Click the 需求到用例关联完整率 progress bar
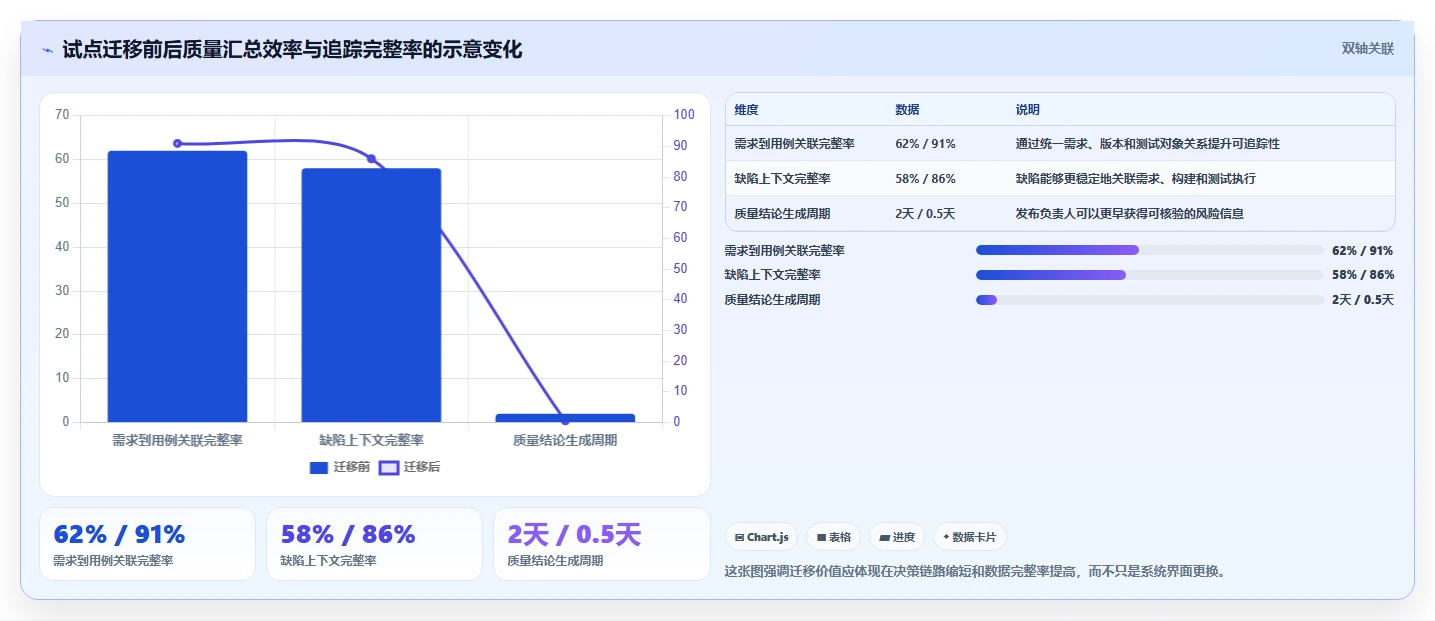Image resolution: width=1435 pixels, height=621 pixels. [x=1149, y=250]
